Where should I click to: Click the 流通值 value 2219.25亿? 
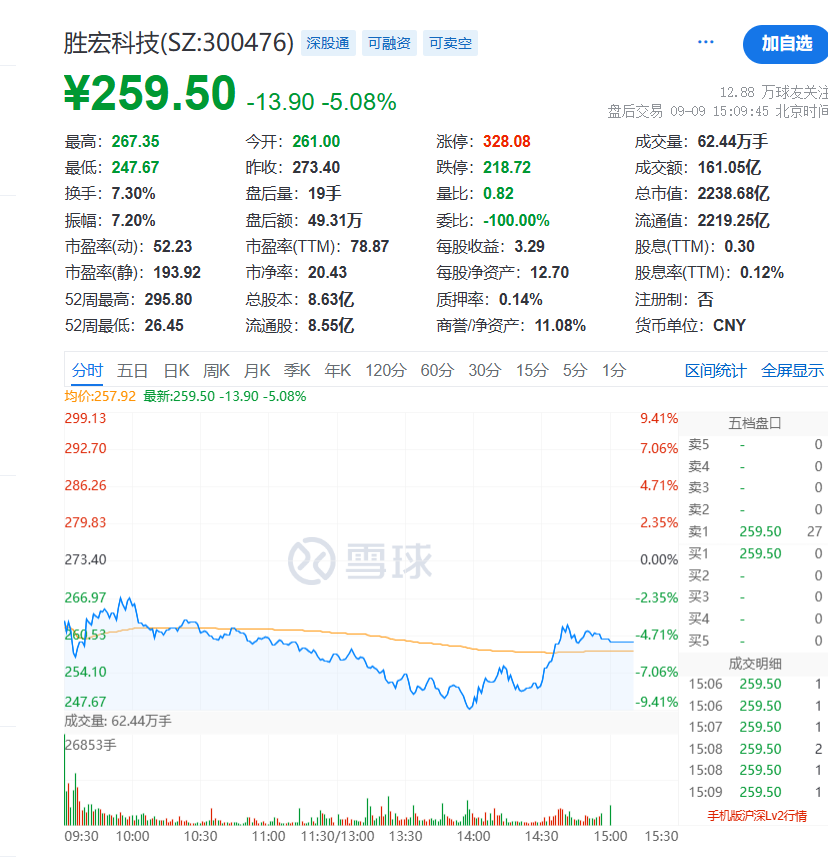point(733,220)
